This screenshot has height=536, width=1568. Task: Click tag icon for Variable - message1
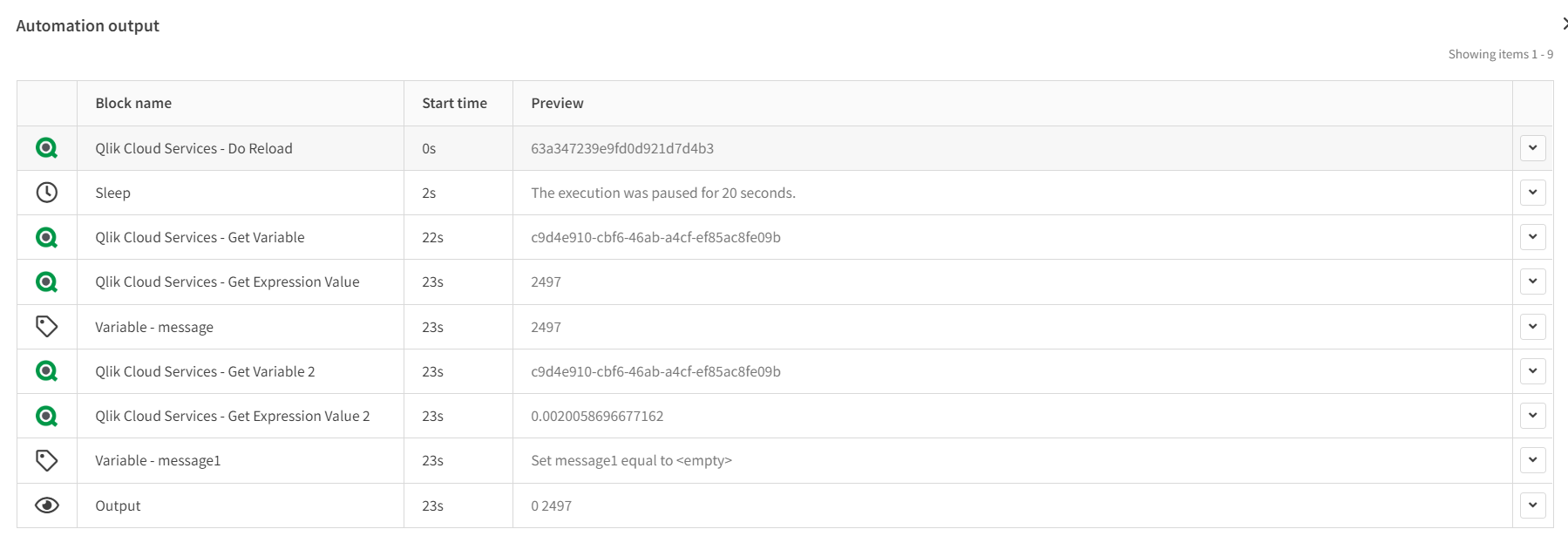(x=47, y=460)
